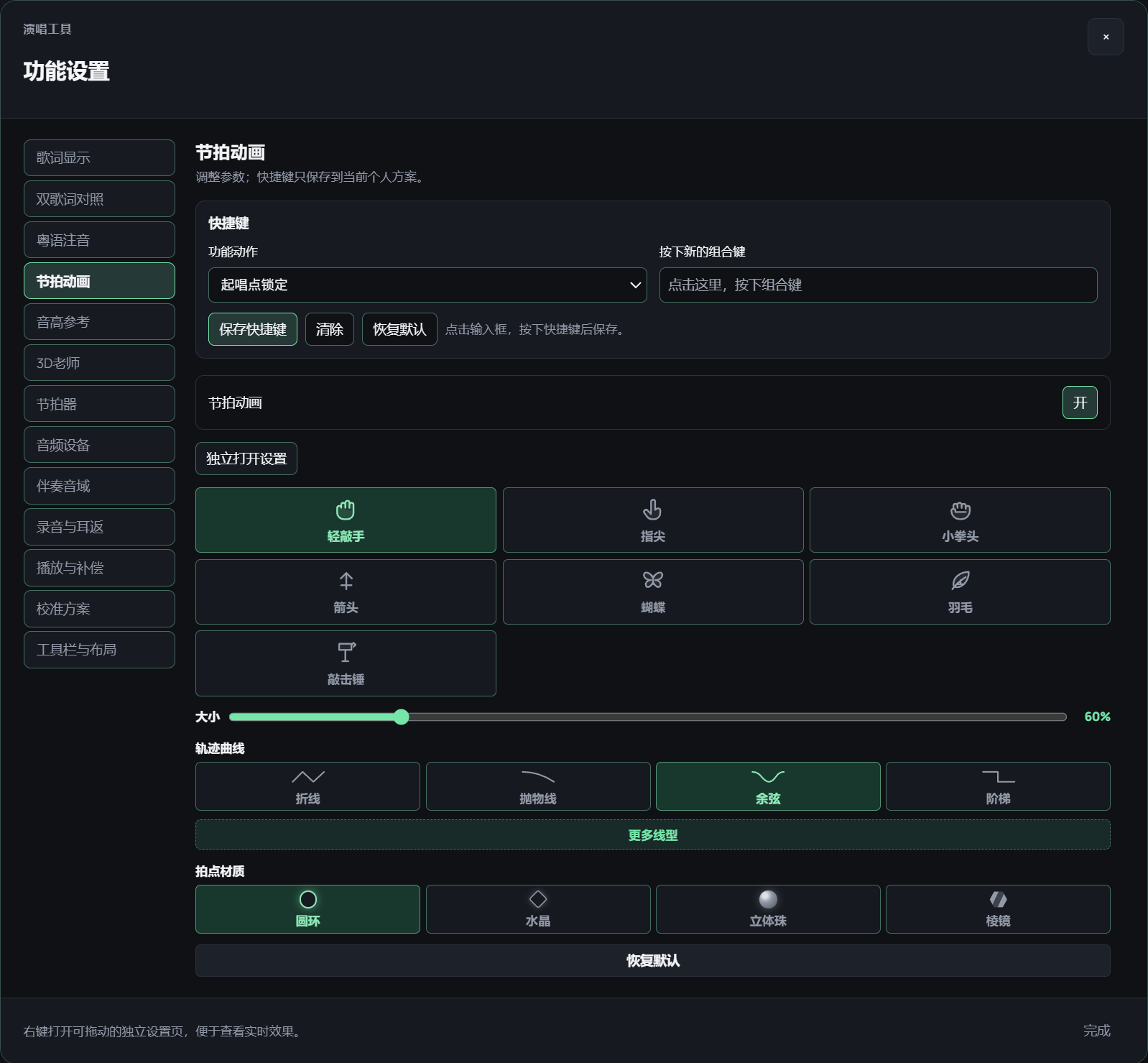Open the 节拍器 tab

click(99, 404)
